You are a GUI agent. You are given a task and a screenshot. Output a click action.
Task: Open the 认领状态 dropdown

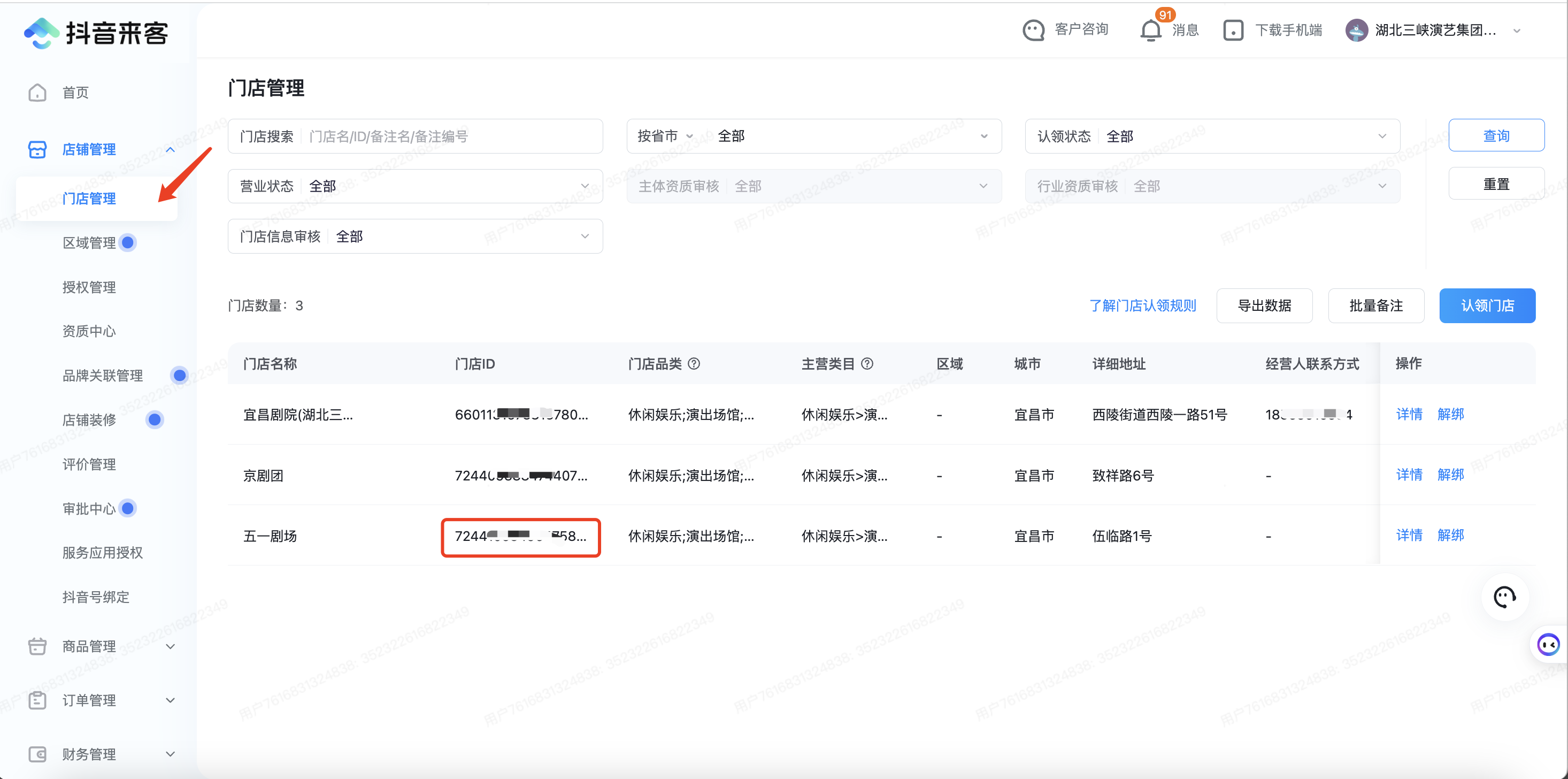pyautogui.click(x=1212, y=136)
